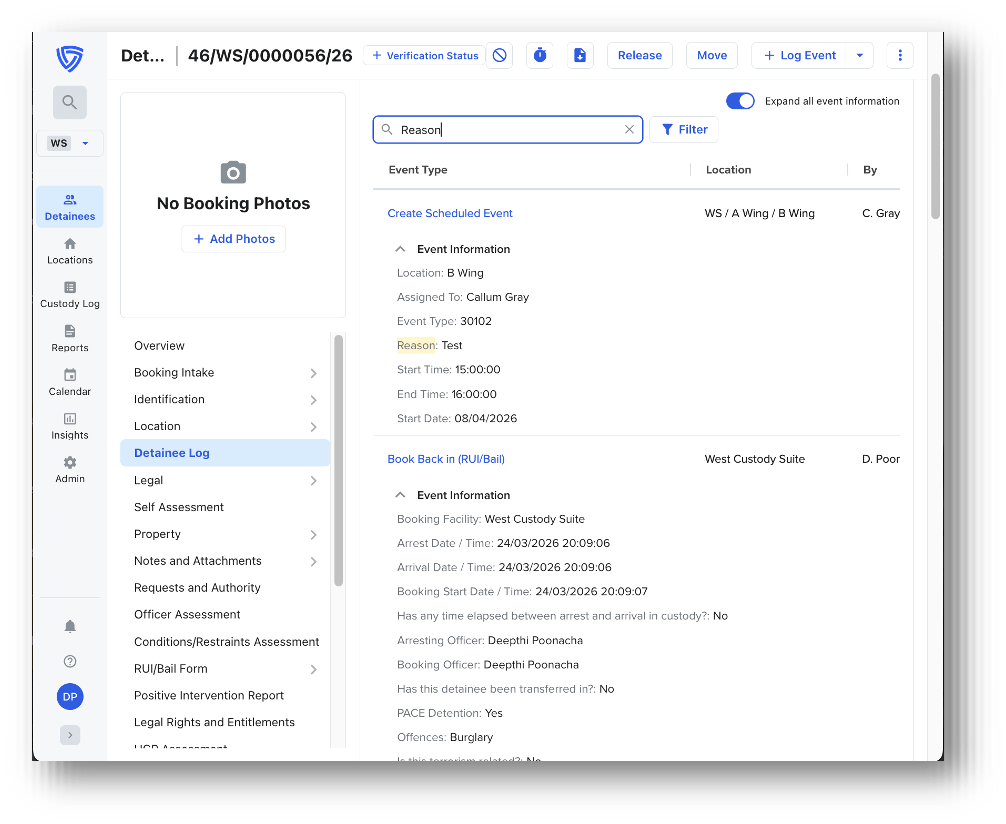Select Detainee Log menu item
Viewport: 1006px width, 824px height.
pos(225,453)
